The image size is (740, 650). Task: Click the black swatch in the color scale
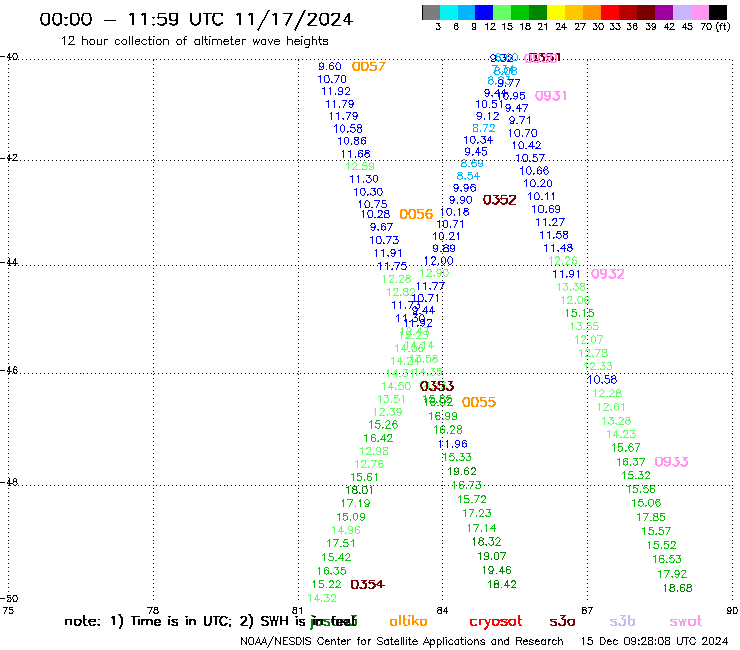tap(718, 12)
